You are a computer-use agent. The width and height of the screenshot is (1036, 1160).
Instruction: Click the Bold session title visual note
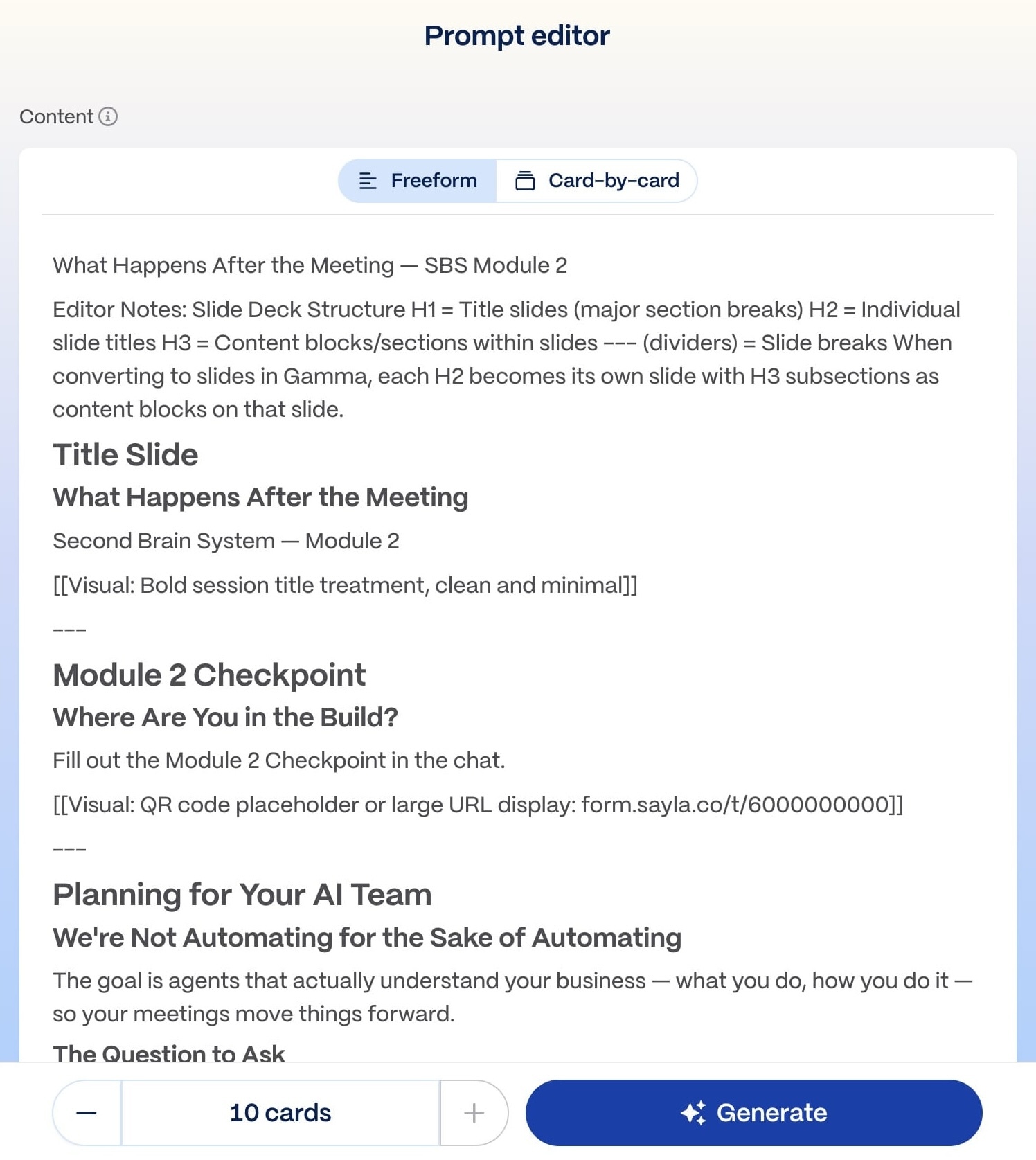point(346,585)
